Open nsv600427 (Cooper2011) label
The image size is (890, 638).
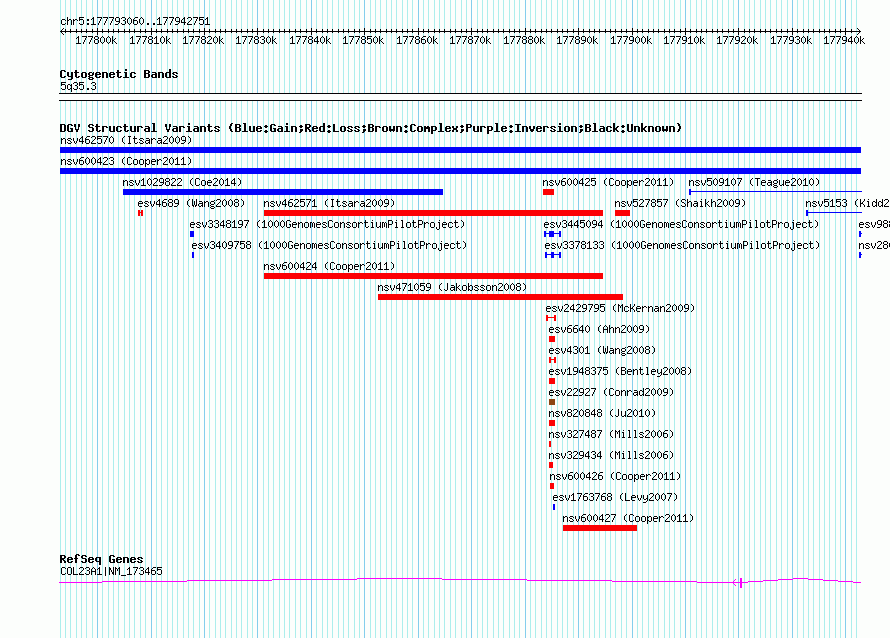coord(628,518)
